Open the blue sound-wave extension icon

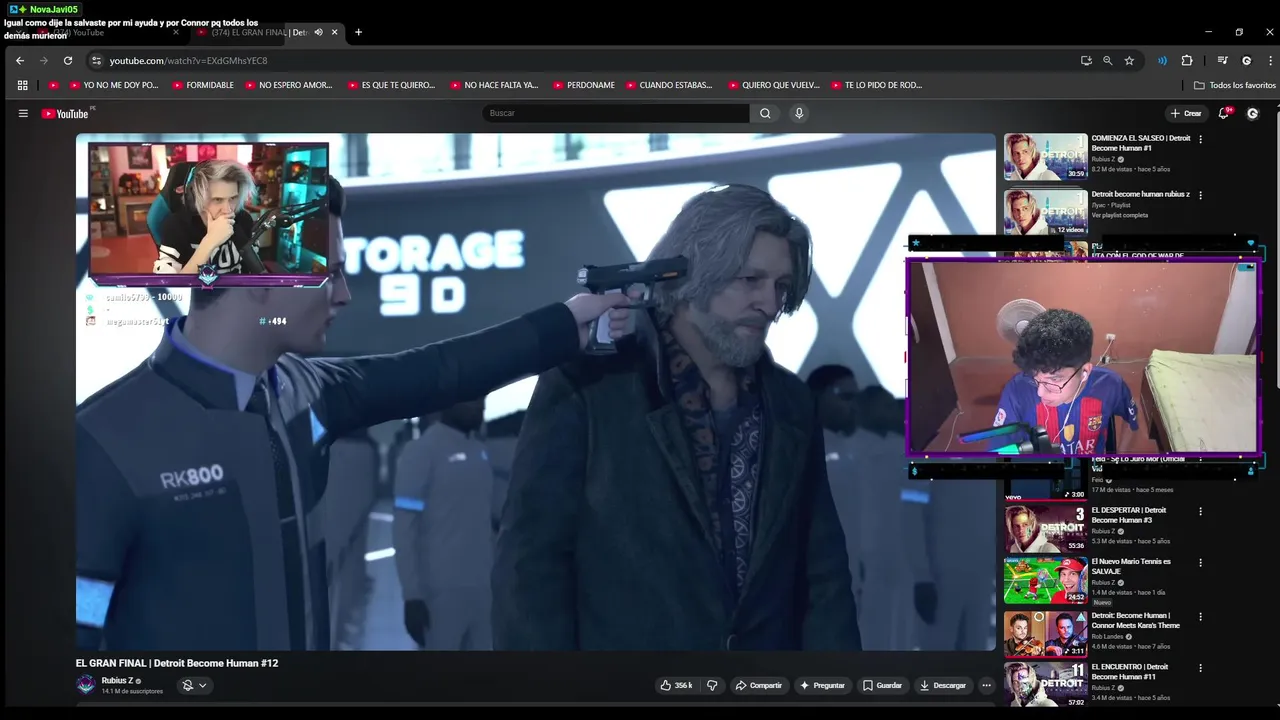pos(1162,60)
